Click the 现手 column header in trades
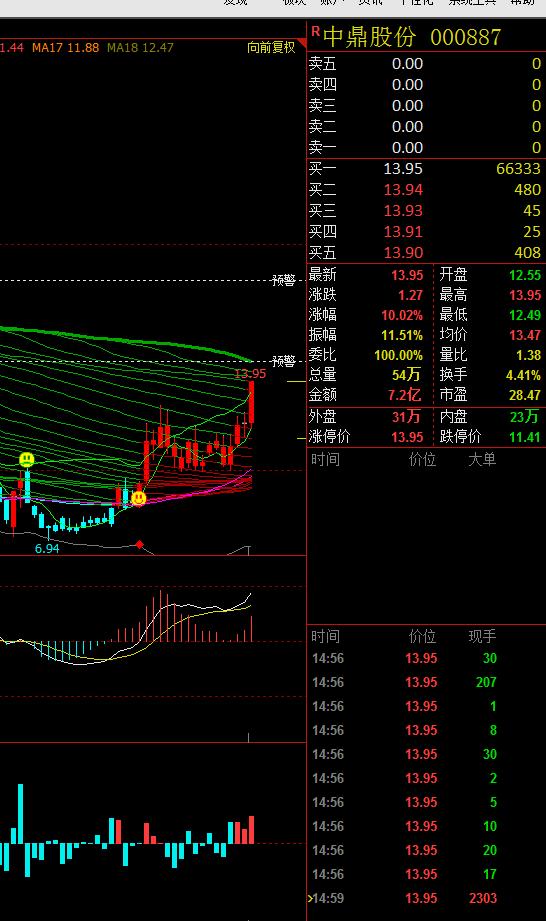 coord(482,636)
